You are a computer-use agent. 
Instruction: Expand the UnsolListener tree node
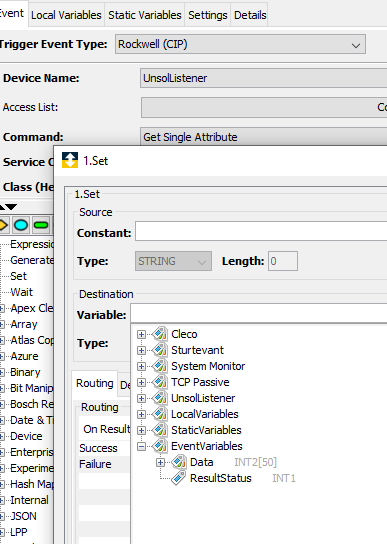coord(141,398)
